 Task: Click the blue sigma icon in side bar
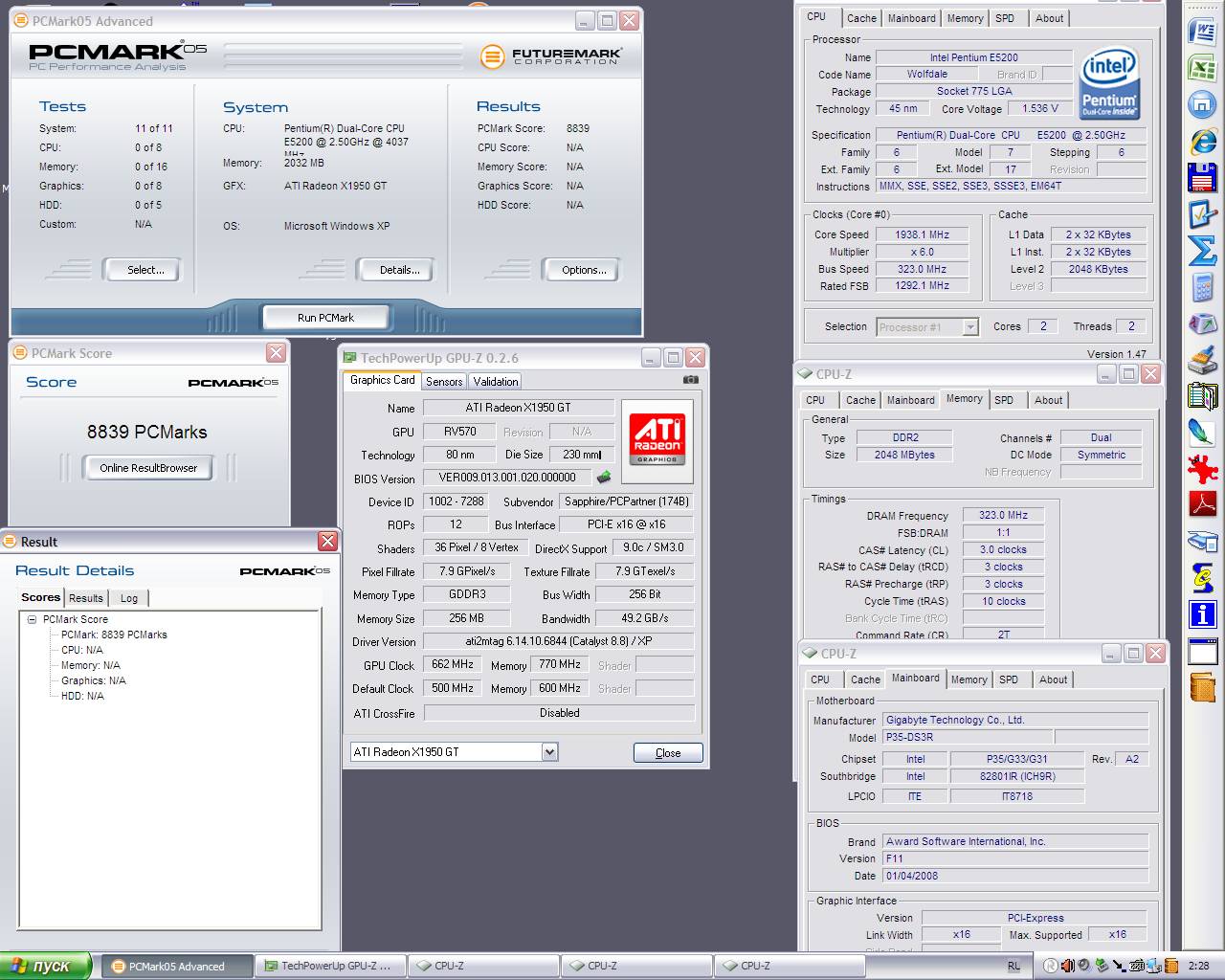click(1202, 251)
